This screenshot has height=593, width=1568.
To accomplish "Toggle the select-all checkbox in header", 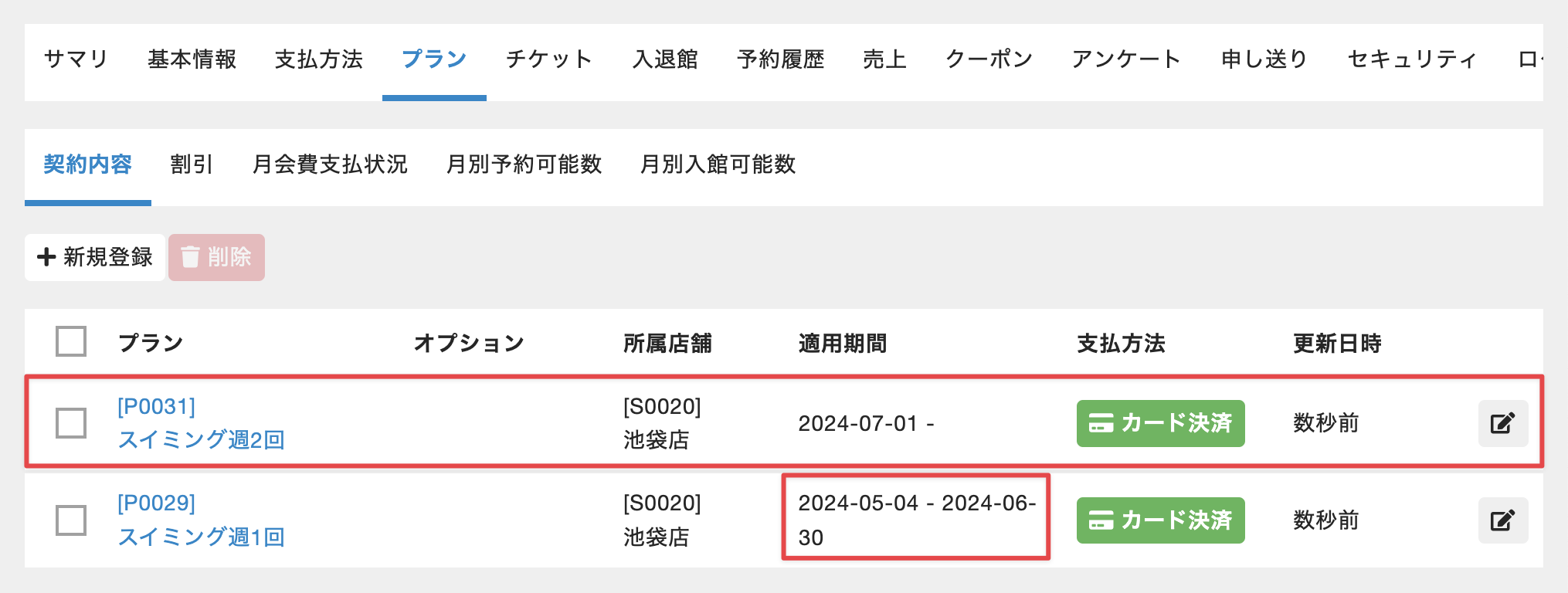I will click(71, 341).
